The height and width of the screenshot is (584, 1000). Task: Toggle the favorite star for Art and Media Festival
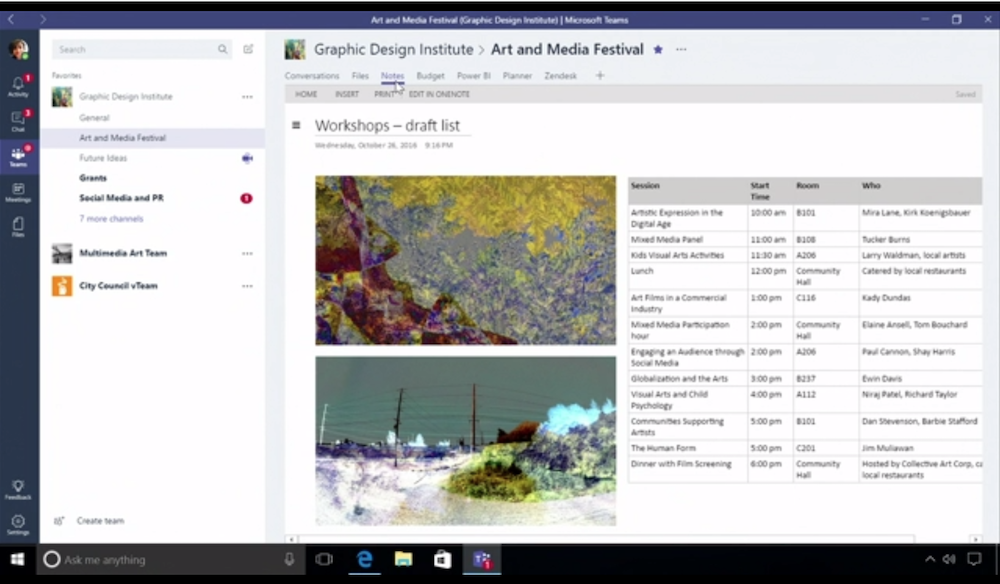(657, 49)
